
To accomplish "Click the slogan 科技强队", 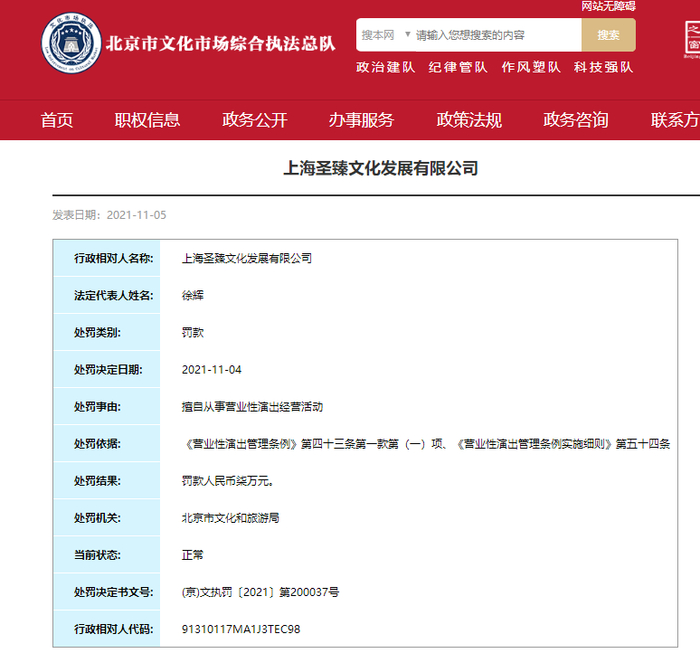I will pos(604,67).
